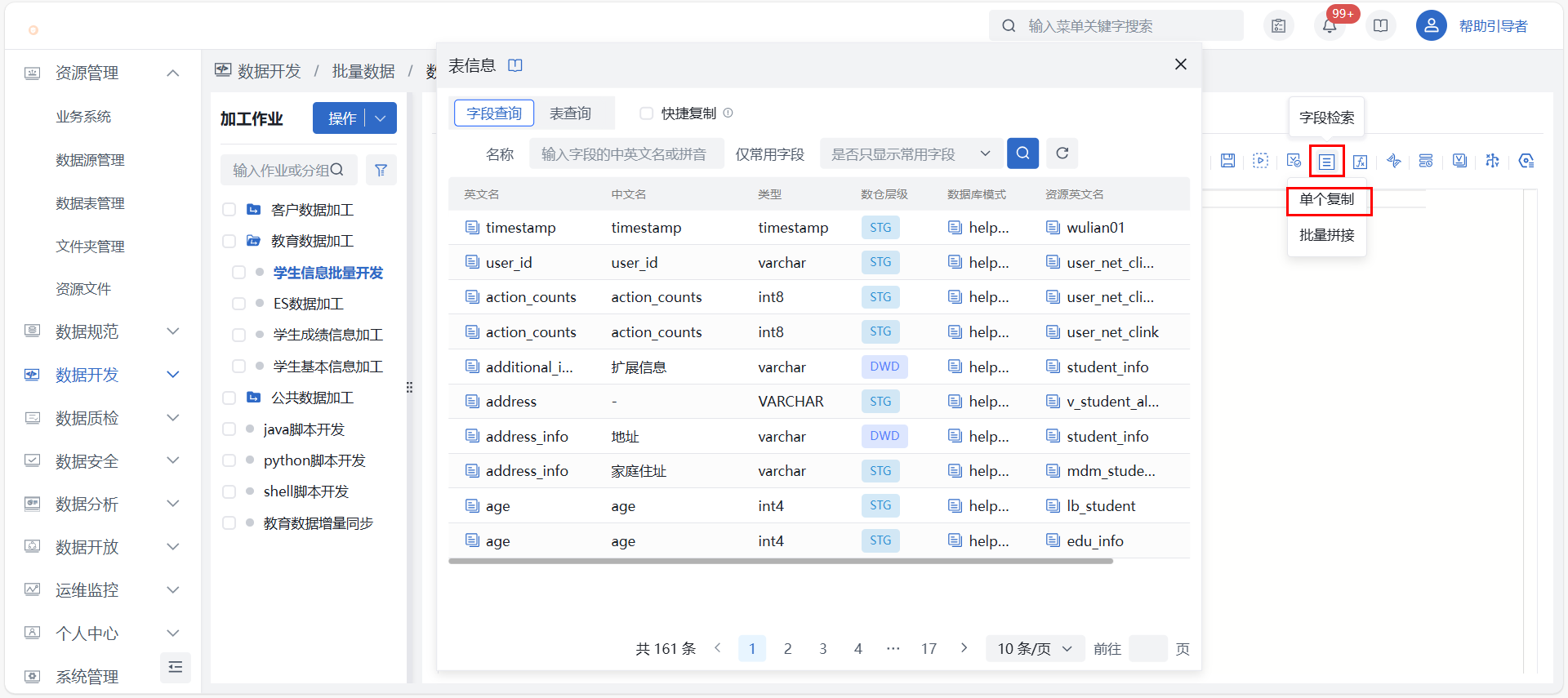The height and width of the screenshot is (698, 1568).
Task: Enable the 快捷复制 checkbox
Action: point(646,113)
